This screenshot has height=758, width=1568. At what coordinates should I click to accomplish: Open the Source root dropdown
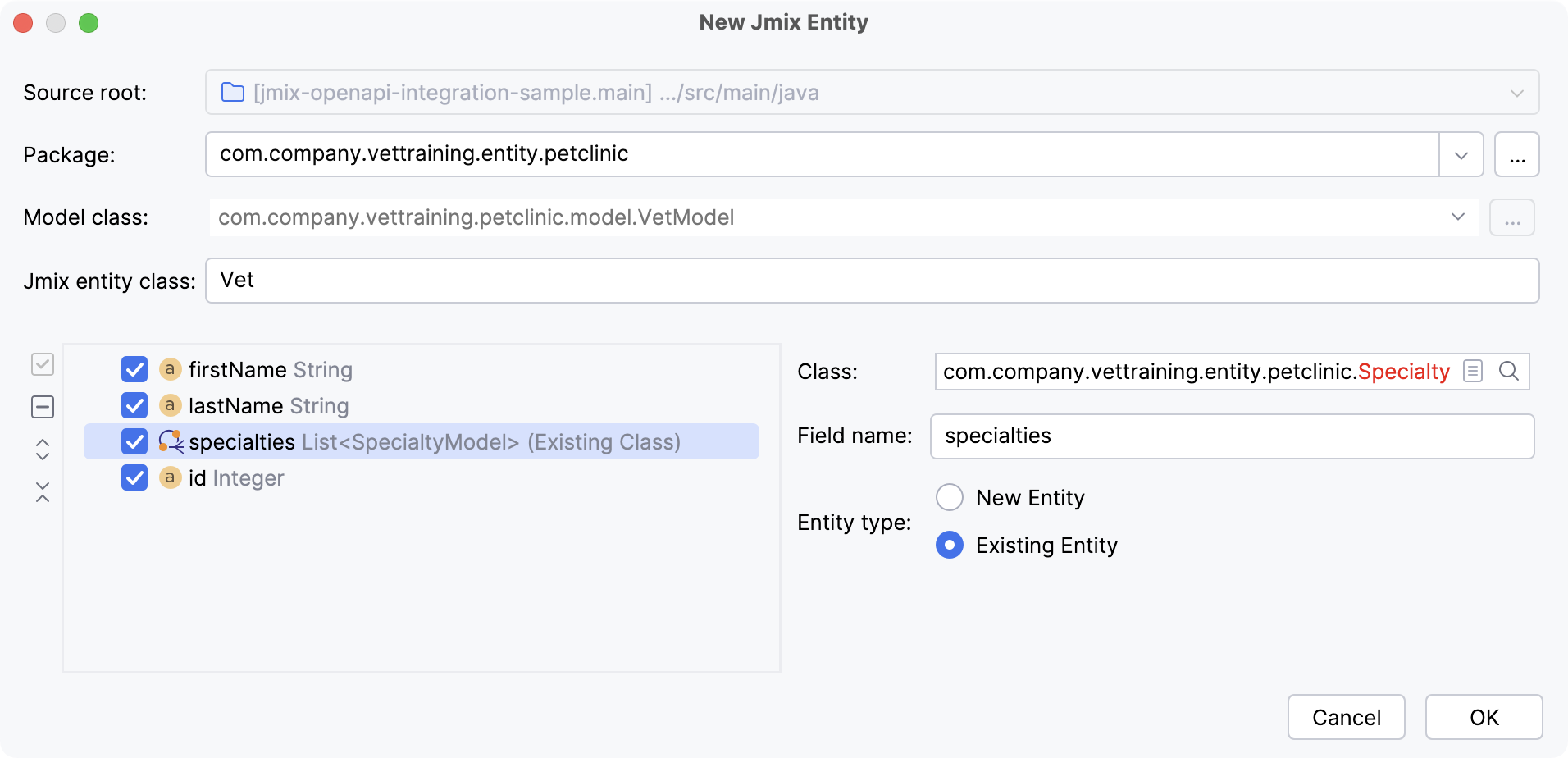pos(1516,93)
